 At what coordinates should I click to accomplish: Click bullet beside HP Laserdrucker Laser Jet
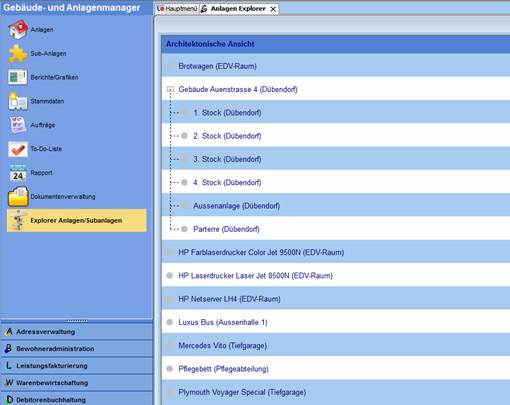(x=170, y=276)
